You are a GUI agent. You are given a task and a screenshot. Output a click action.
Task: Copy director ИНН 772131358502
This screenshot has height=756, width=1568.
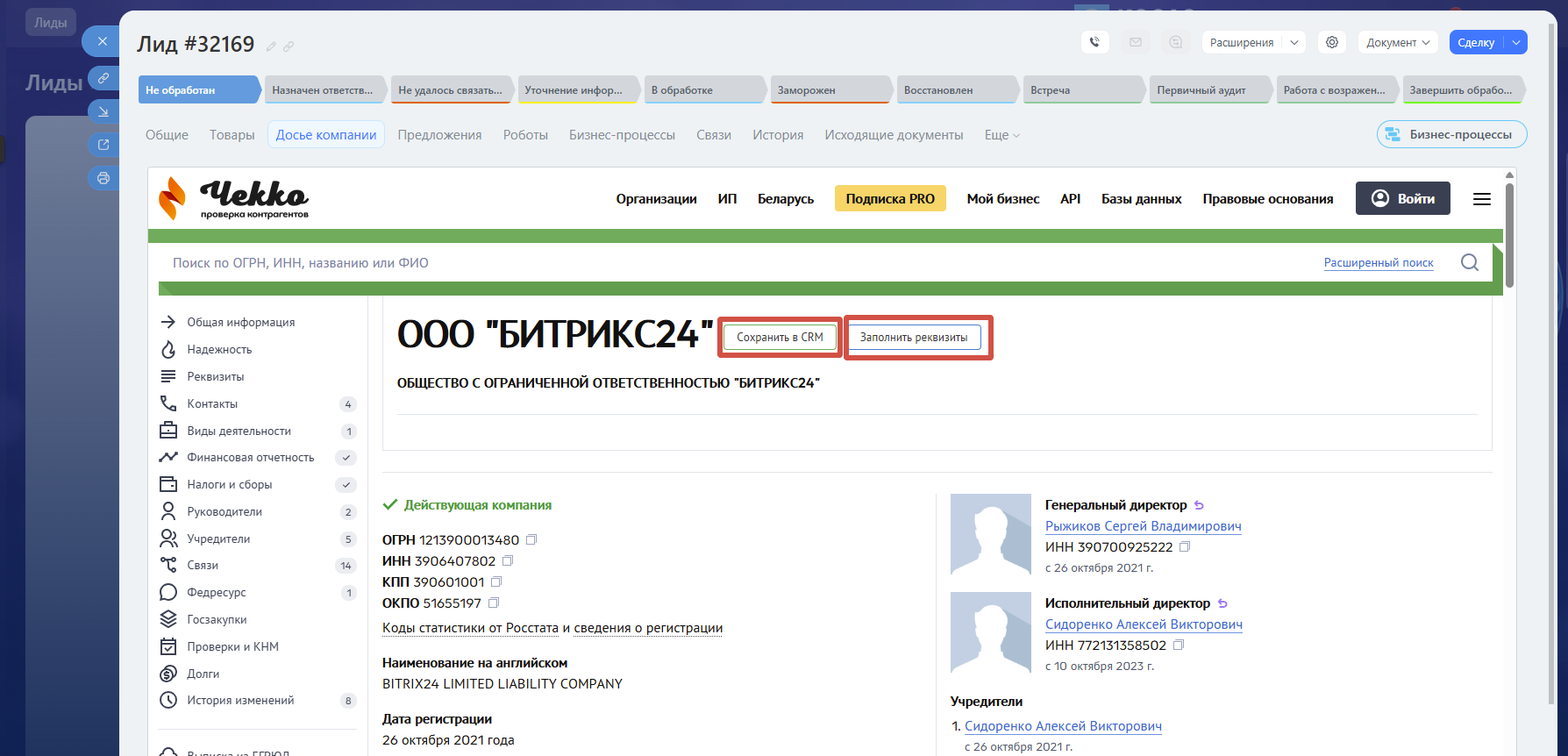(1179, 645)
